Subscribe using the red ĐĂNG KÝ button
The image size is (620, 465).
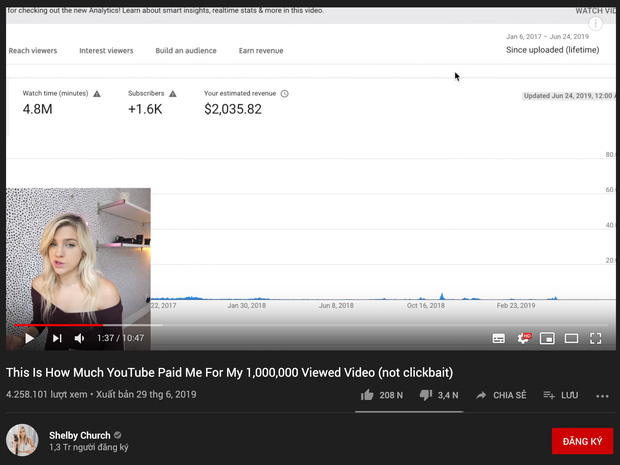coord(581,441)
